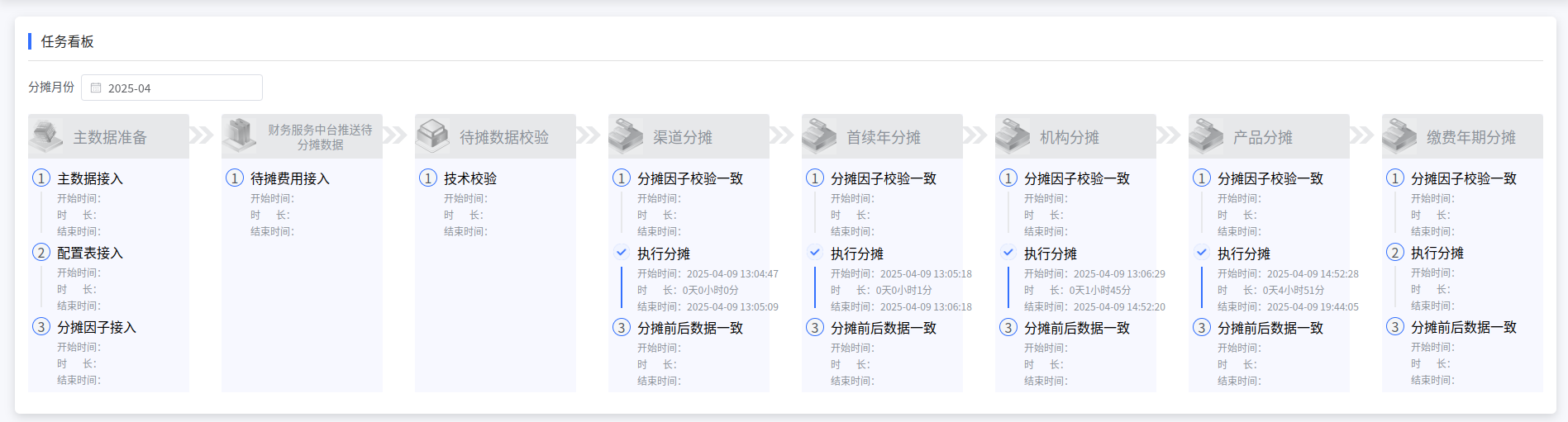Click step 1 circle for 待摊费用接入

tap(235, 178)
